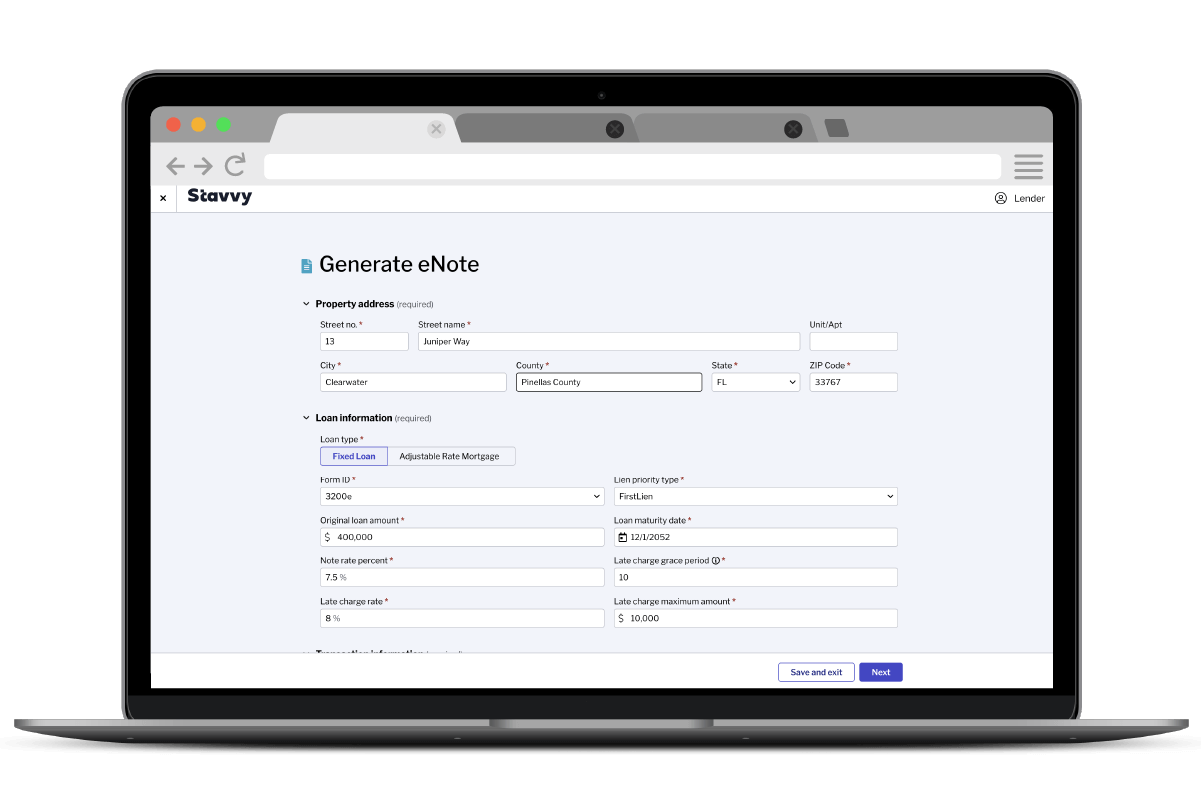Image resolution: width=1201 pixels, height=796 pixels.
Task: Open the calendar icon in Loan maturity date
Action: tap(622, 537)
